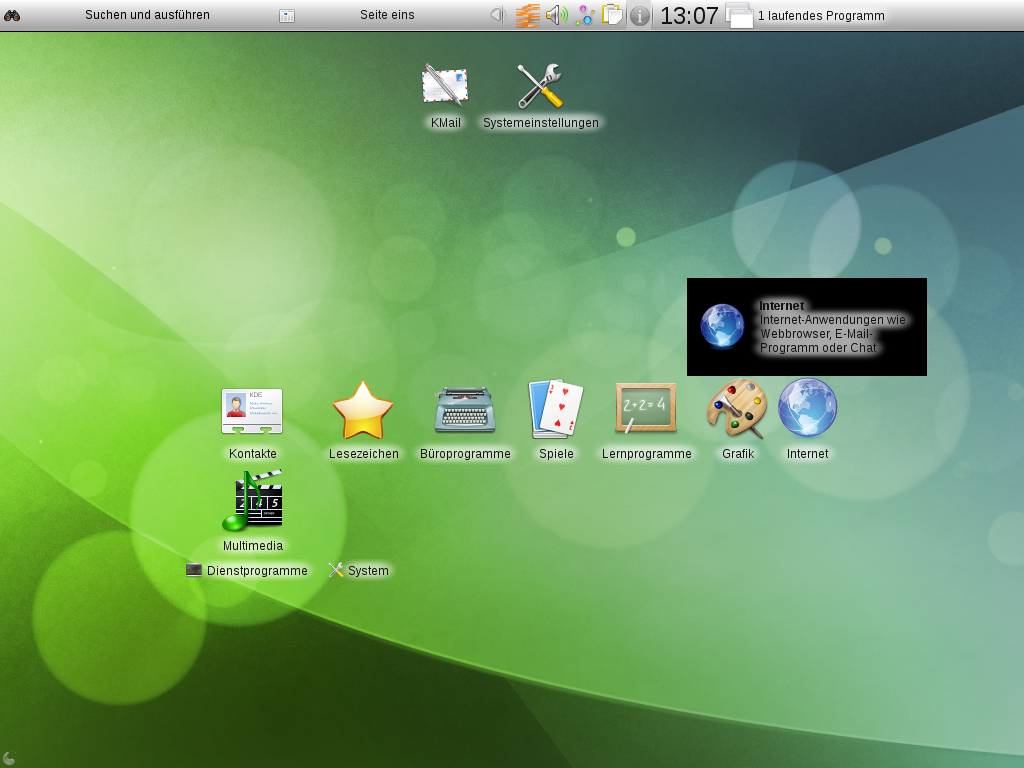Click the info notification tray icon
The height and width of the screenshot is (768, 1024).
pos(640,15)
